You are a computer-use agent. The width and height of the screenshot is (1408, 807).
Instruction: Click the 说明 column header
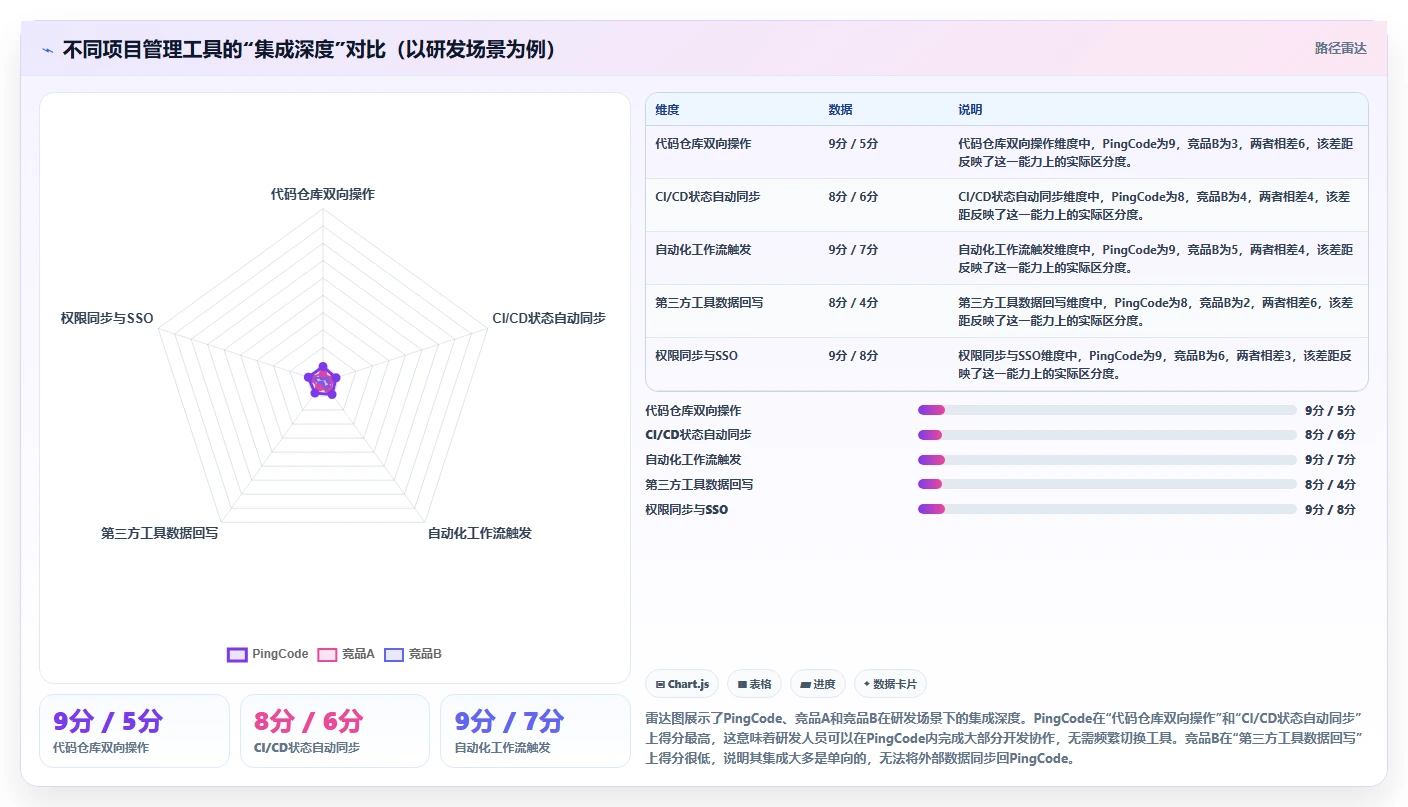tap(970, 110)
